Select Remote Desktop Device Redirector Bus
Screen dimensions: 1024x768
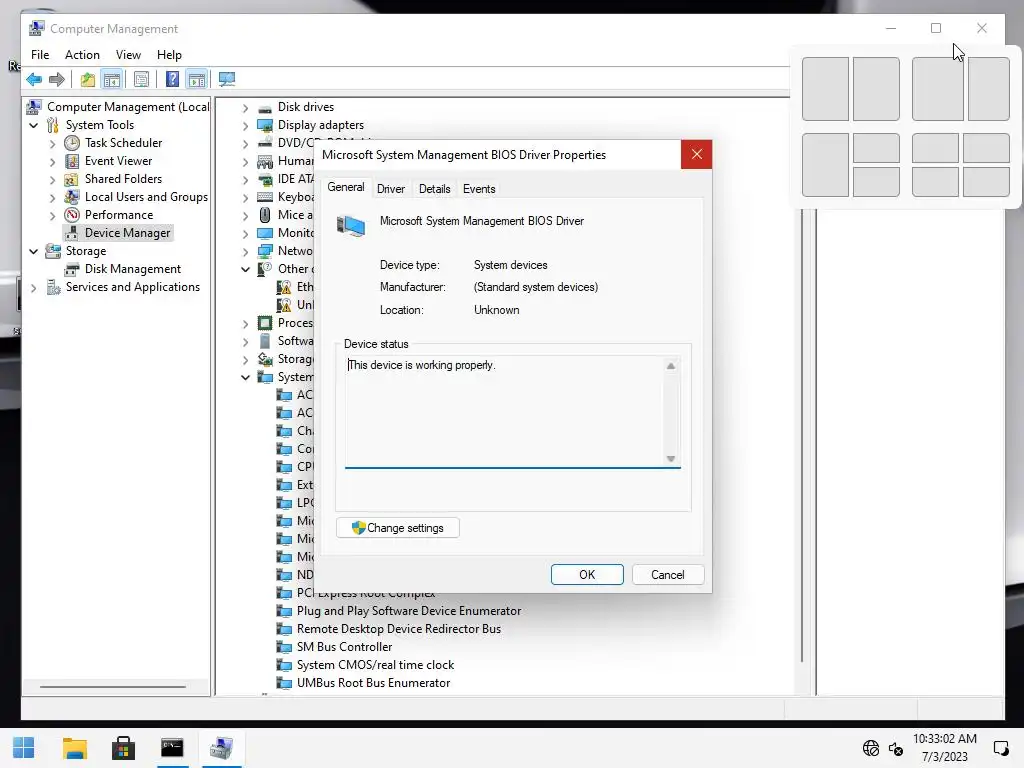point(399,629)
